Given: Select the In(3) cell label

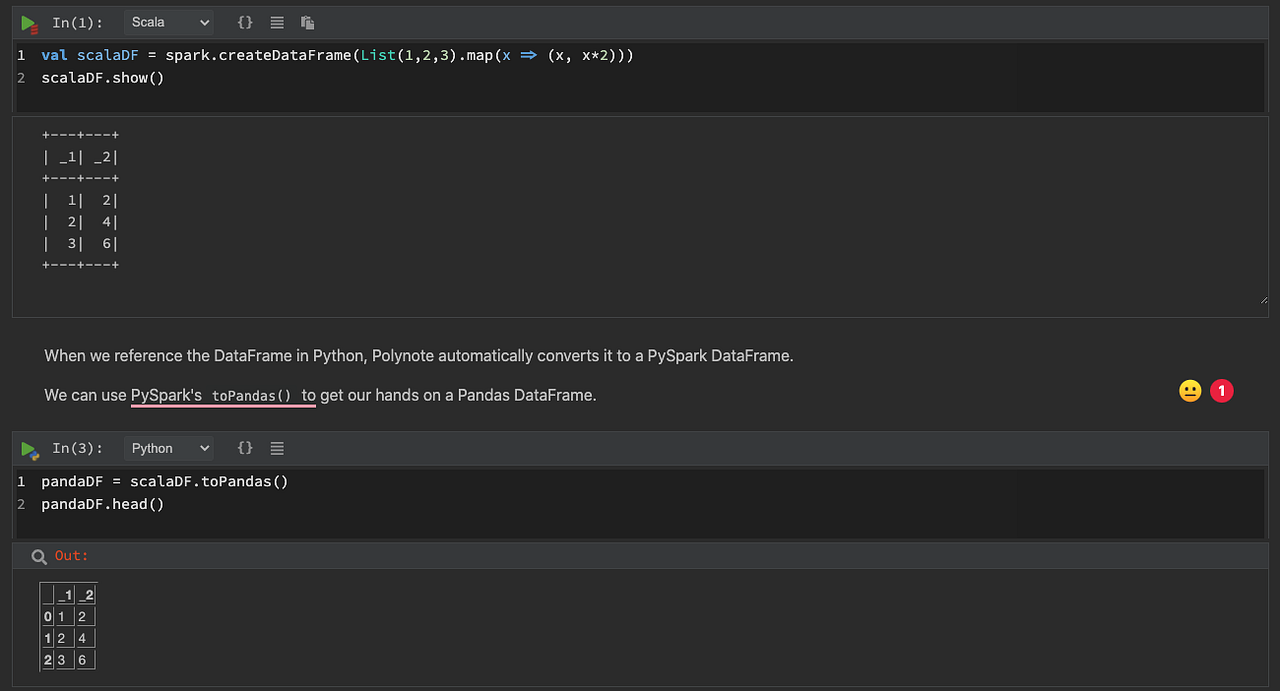Looking at the screenshot, I should [x=77, y=447].
